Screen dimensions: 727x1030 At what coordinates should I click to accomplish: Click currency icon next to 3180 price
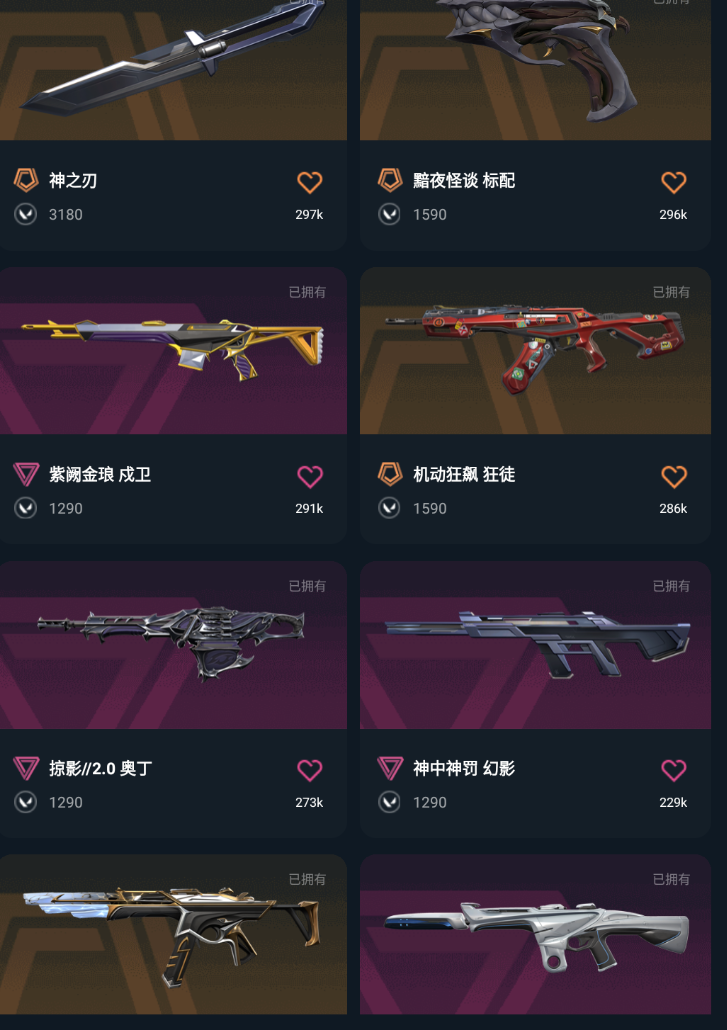[x=26, y=214]
